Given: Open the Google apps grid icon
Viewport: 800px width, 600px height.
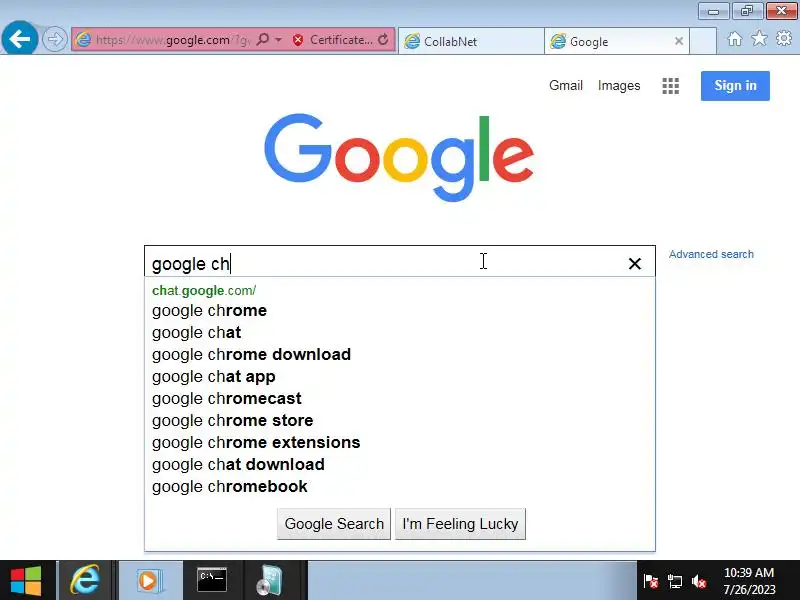Looking at the screenshot, I should coord(670,86).
